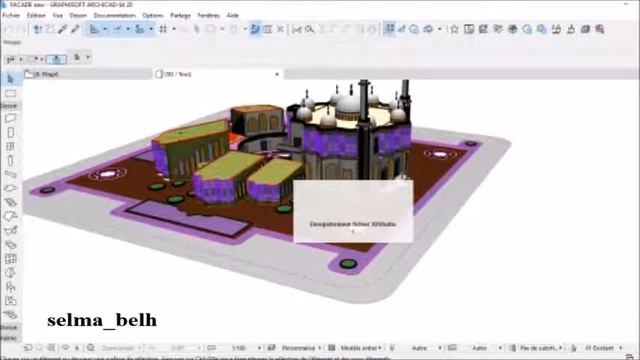
Task: Select the Window tool in the toolbox
Action: [11, 146]
